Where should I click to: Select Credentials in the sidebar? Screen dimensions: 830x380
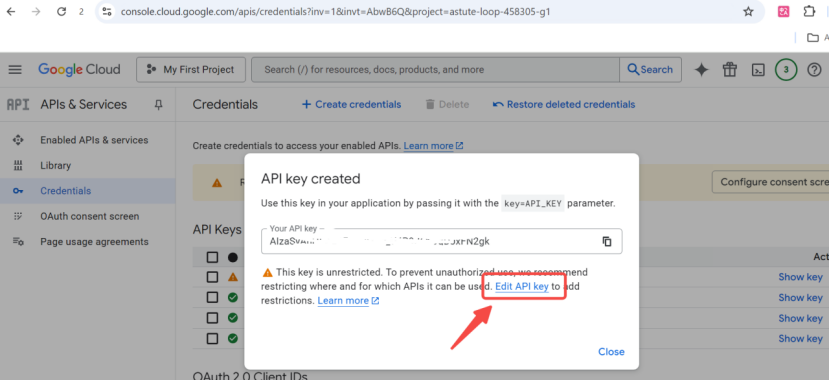click(87, 191)
